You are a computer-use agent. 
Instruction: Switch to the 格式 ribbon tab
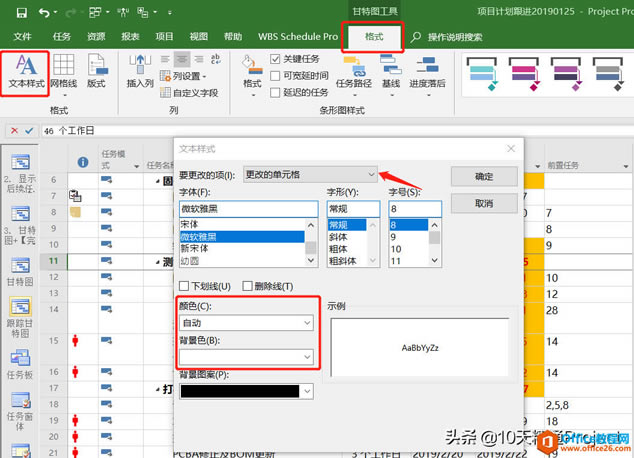click(x=373, y=36)
